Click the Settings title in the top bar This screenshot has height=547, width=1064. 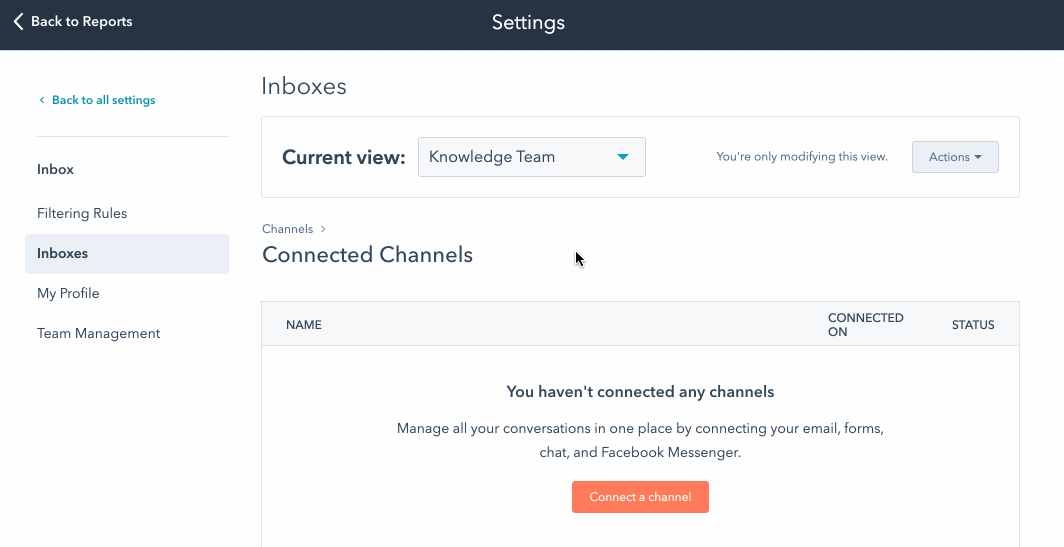coord(528,22)
